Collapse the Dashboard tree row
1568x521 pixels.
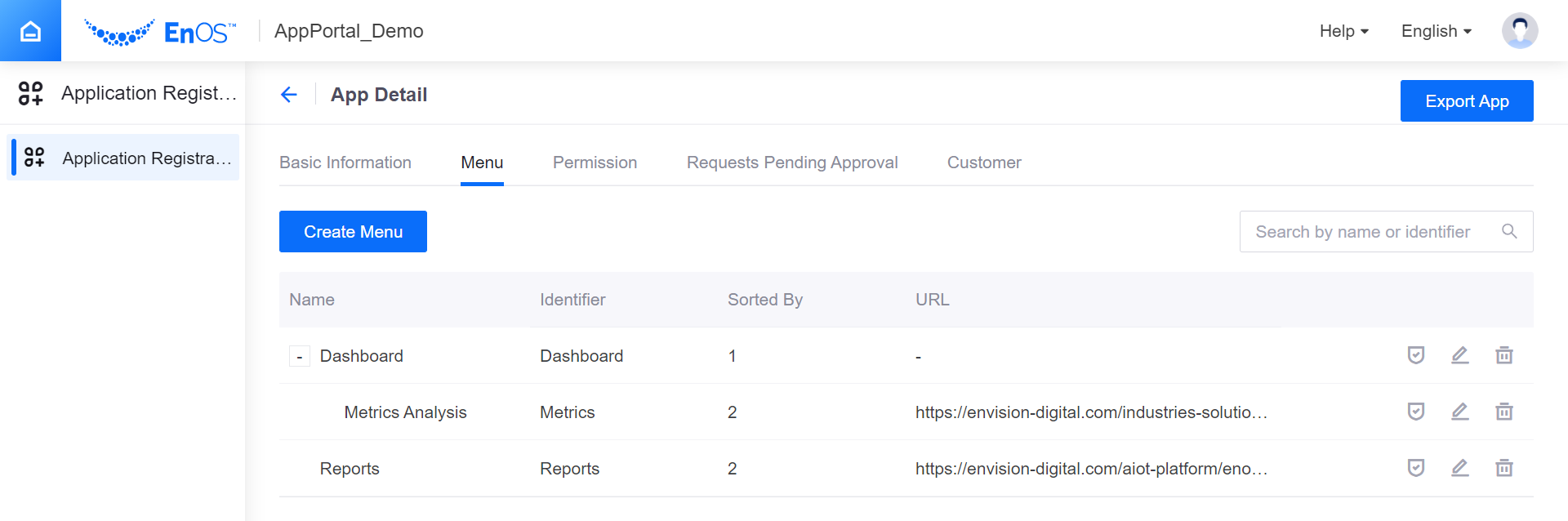[x=300, y=357]
